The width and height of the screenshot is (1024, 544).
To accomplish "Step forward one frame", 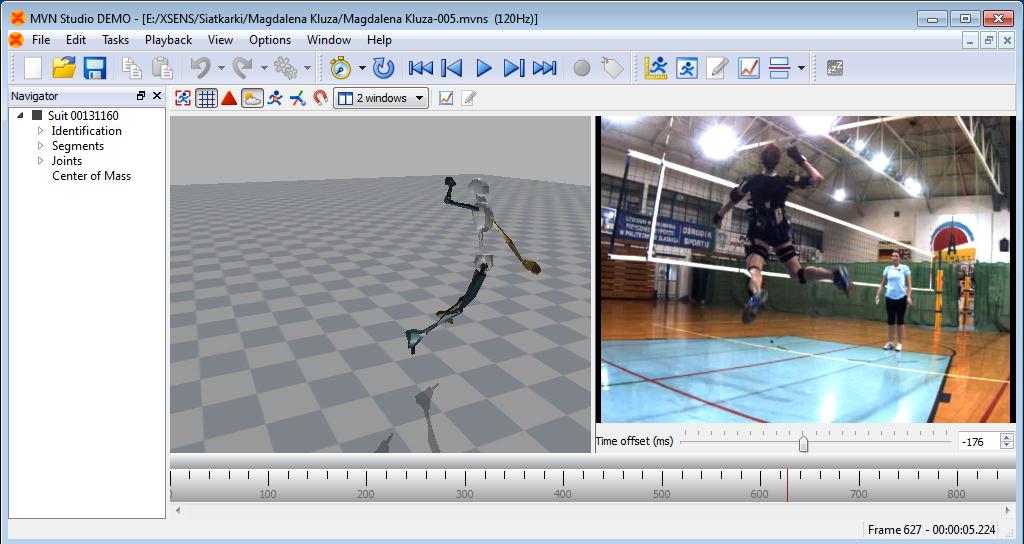I will tap(514, 67).
